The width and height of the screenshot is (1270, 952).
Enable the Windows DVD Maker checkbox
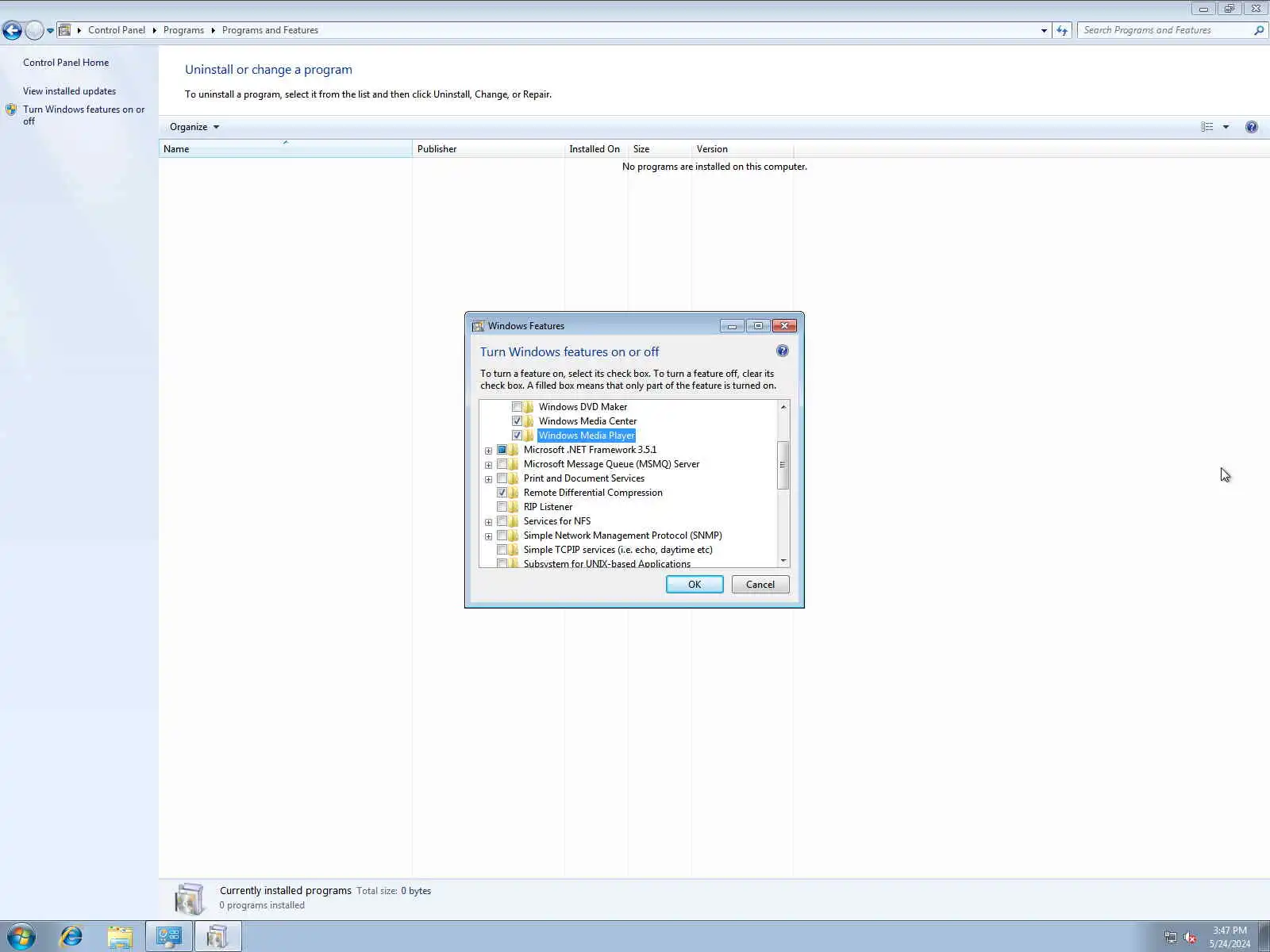tap(517, 407)
